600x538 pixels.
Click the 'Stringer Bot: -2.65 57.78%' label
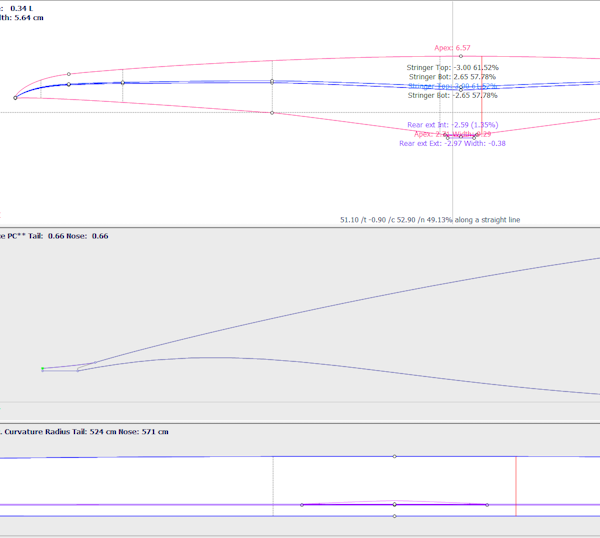coord(453,95)
